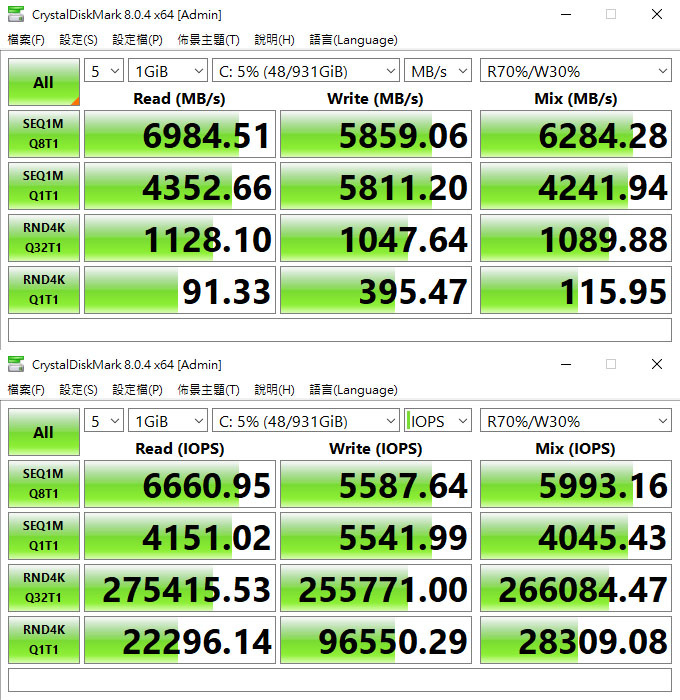Click the 28309.08 IOPS mix result
680x700 pixels.
[x=576, y=640]
